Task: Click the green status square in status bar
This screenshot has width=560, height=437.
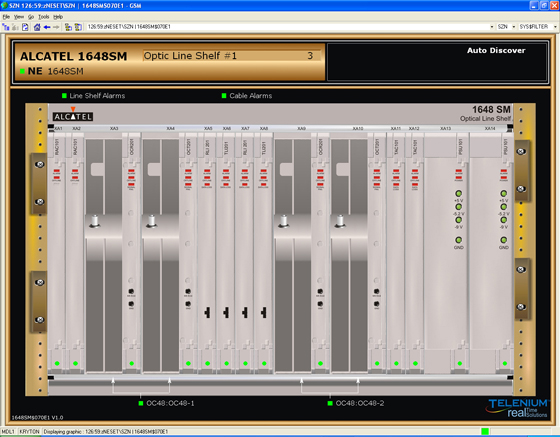Action: [485, 432]
